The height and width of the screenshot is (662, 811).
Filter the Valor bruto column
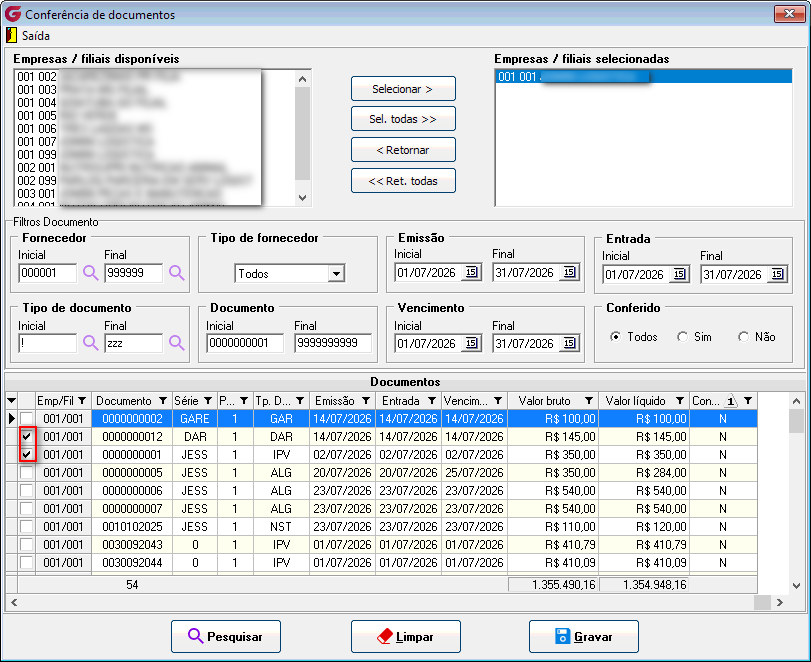(589, 401)
